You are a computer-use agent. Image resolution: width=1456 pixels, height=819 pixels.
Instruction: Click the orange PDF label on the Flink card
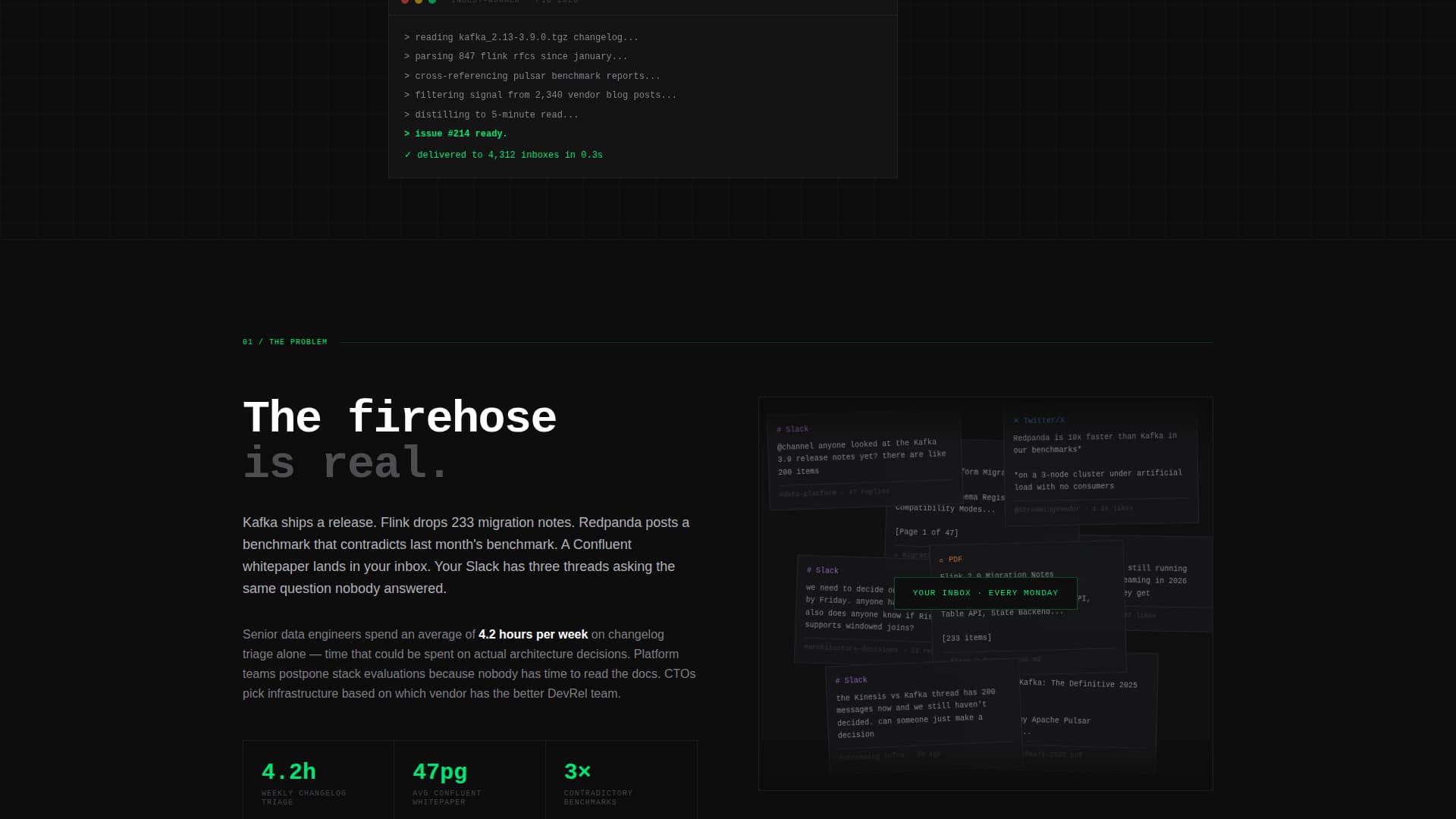(x=950, y=560)
